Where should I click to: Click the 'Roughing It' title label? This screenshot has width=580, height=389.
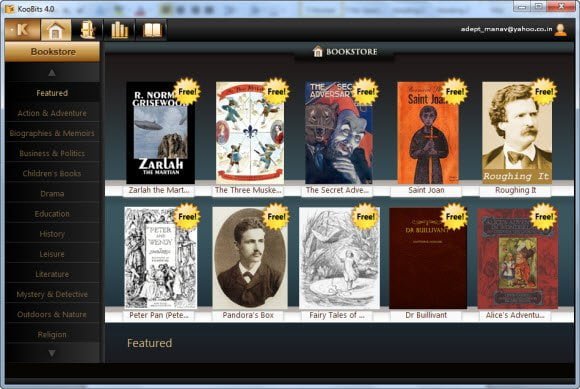(x=516, y=190)
